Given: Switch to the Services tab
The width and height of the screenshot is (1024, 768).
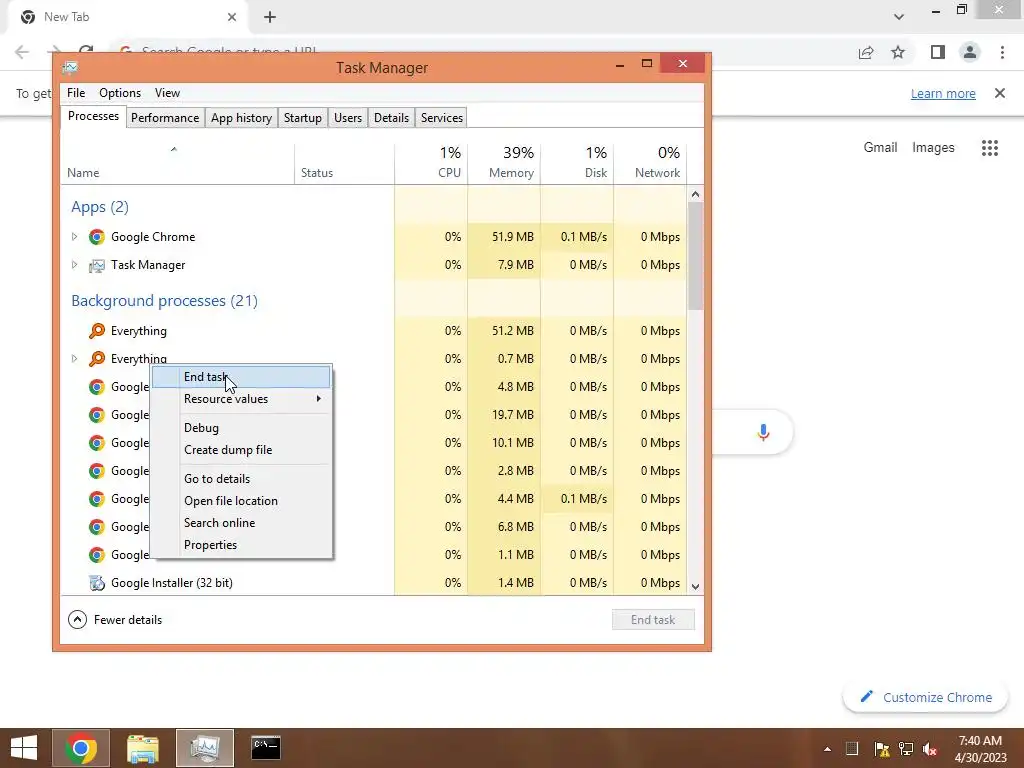Looking at the screenshot, I should point(441,118).
